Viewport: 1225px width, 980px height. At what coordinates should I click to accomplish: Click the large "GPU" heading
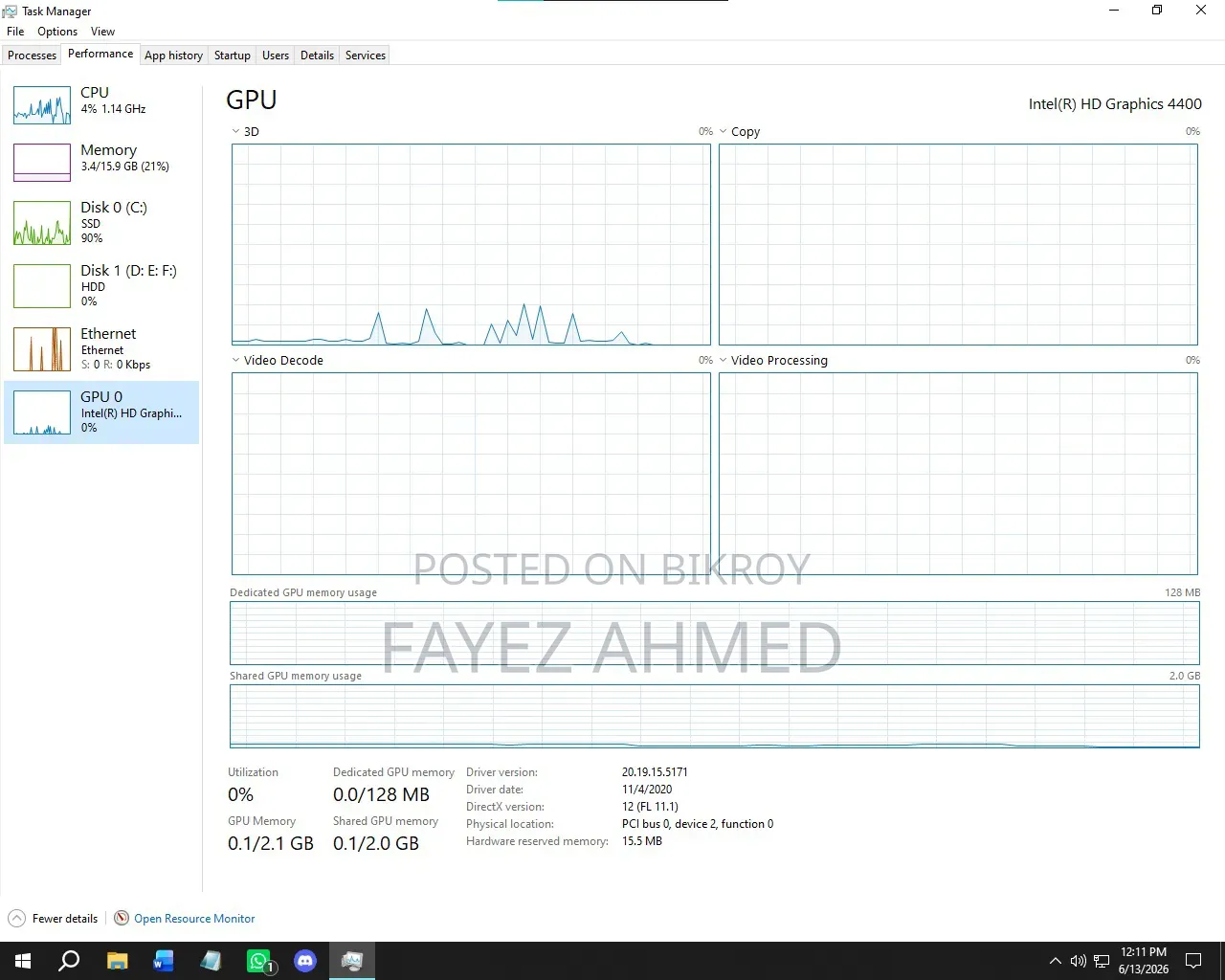coord(252,100)
